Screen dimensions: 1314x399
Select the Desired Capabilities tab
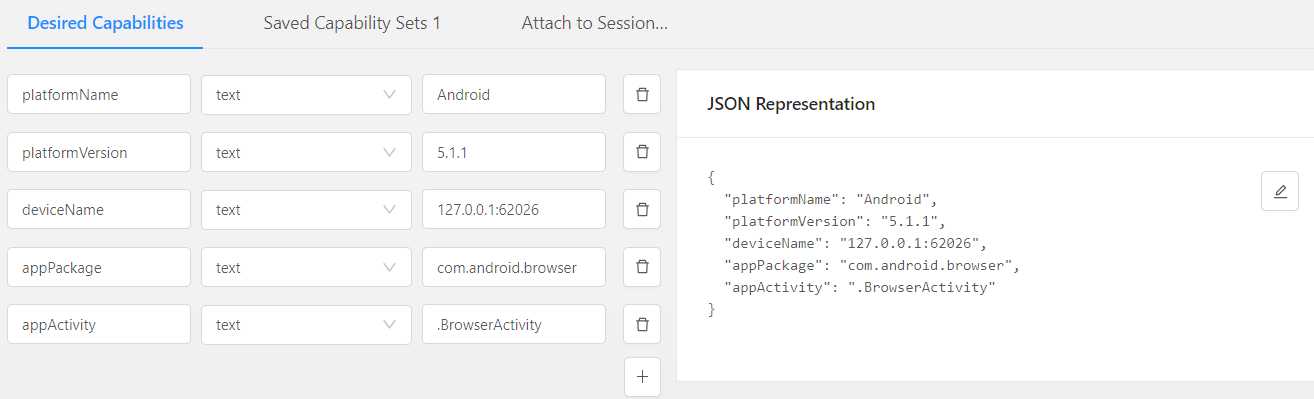(x=105, y=24)
